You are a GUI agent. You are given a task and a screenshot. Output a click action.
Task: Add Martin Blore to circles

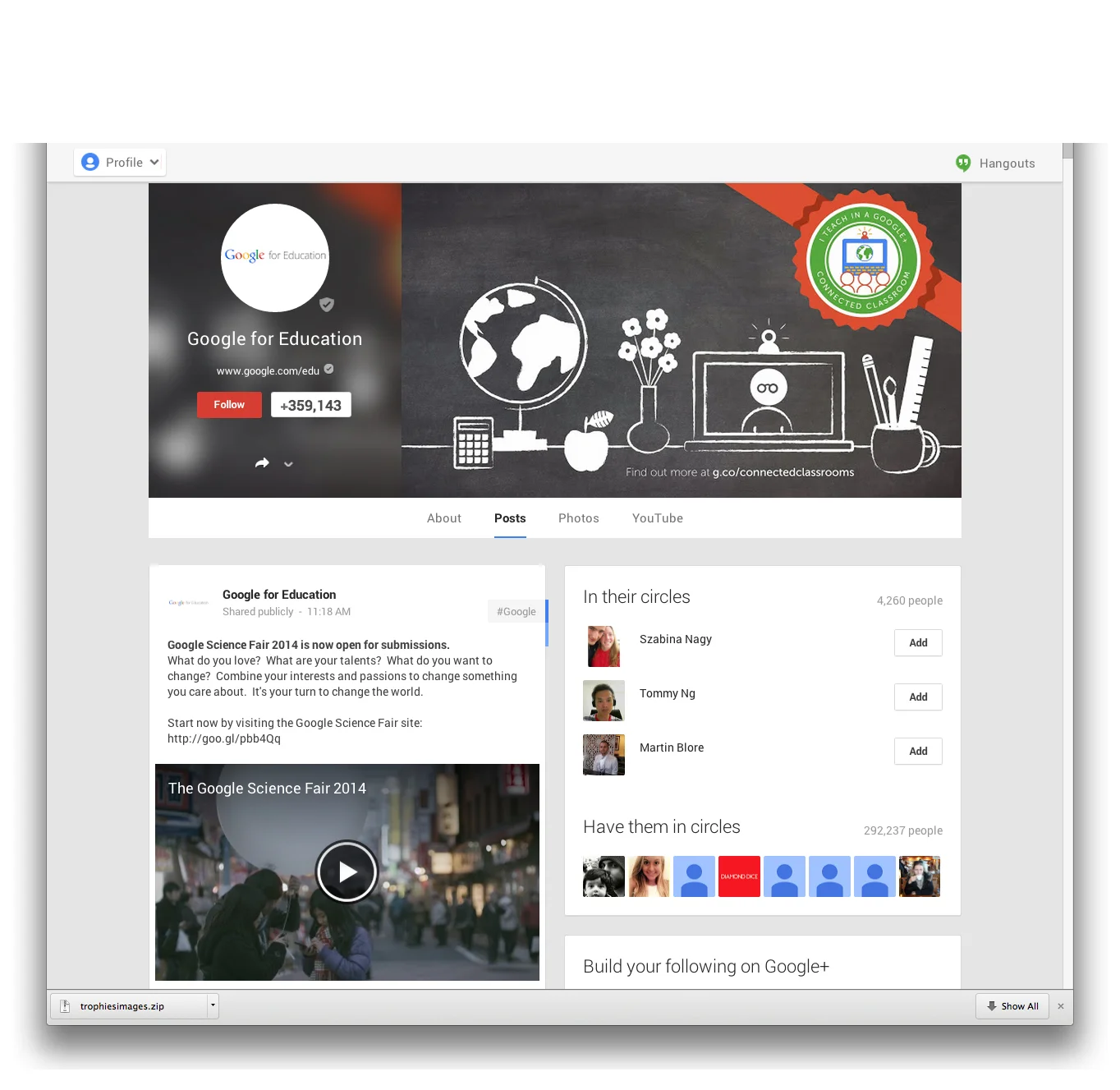(x=918, y=752)
